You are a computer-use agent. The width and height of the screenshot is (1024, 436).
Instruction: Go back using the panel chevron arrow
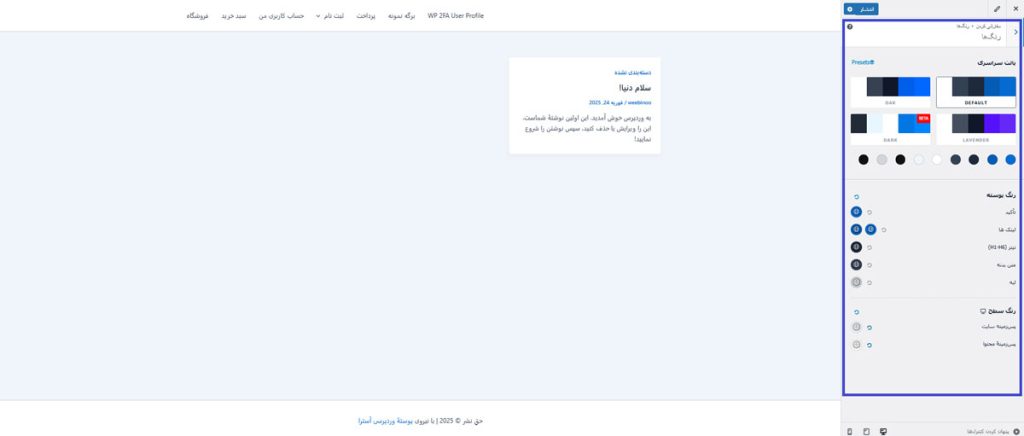coord(1016,32)
